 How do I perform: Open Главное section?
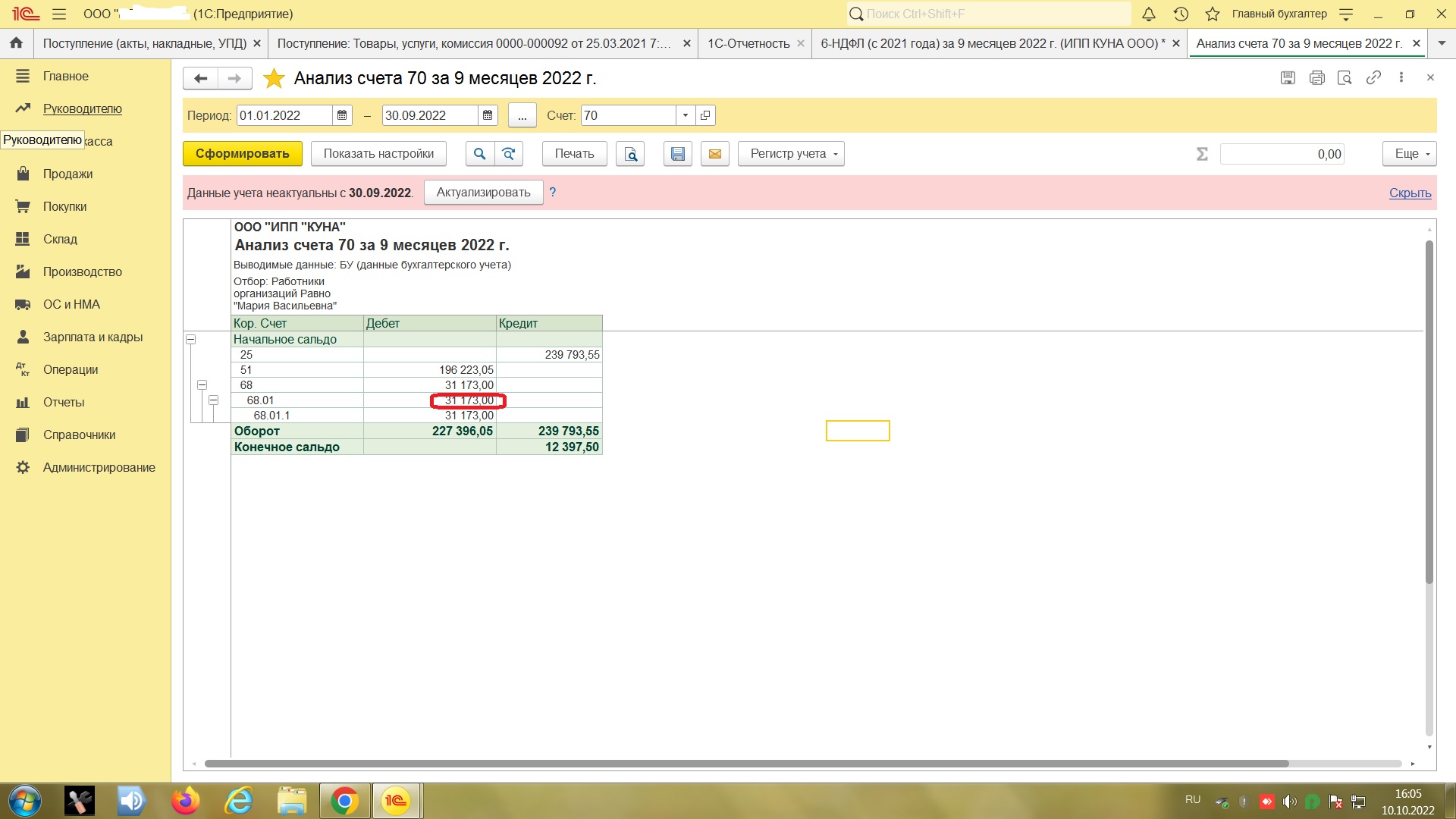66,77
